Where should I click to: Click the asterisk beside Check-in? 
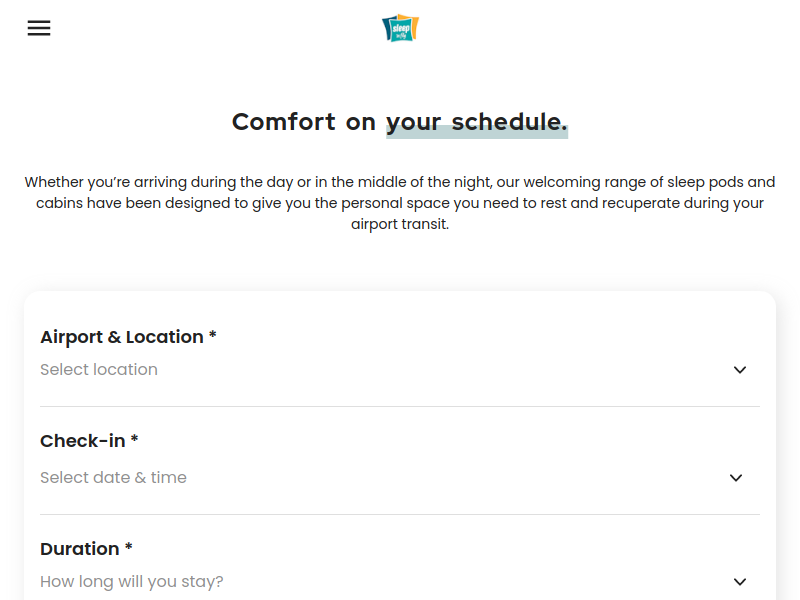[134, 438]
